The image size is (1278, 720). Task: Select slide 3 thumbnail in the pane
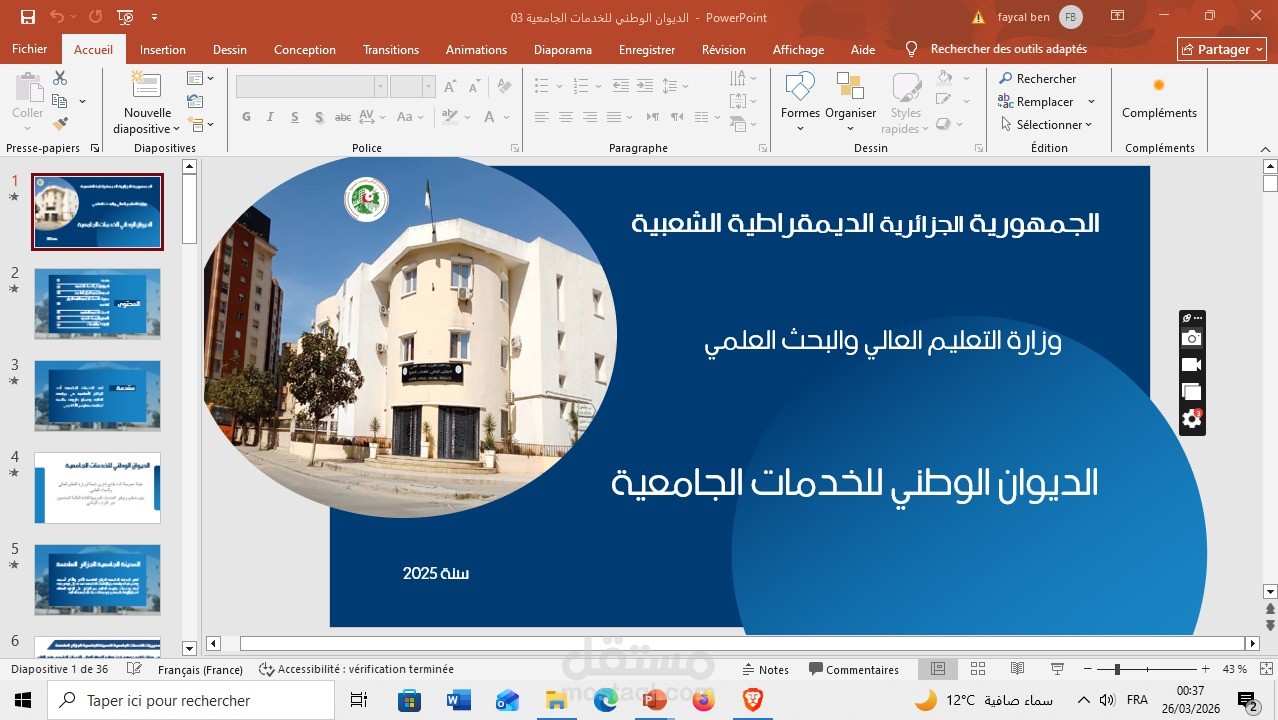[96, 395]
